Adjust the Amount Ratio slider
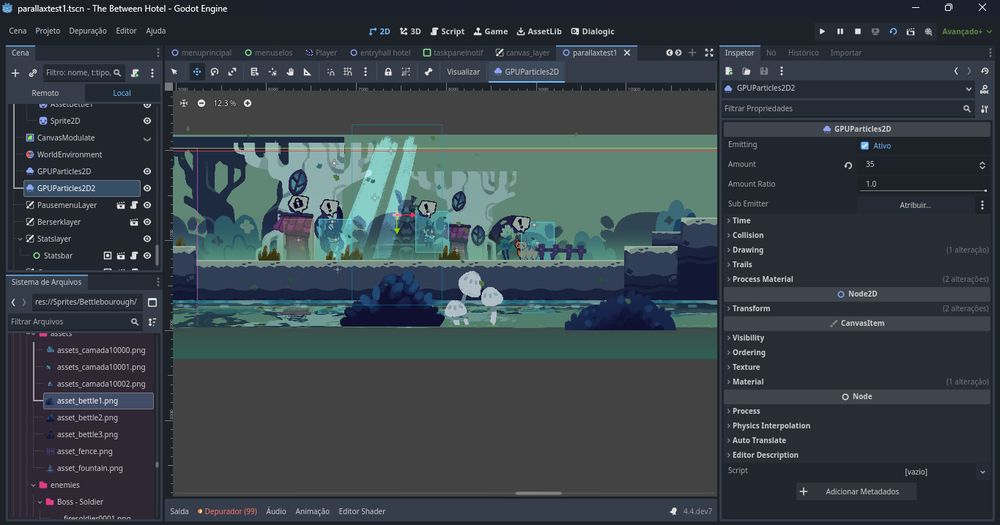This screenshot has height=525, width=1000. pos(923,190)
